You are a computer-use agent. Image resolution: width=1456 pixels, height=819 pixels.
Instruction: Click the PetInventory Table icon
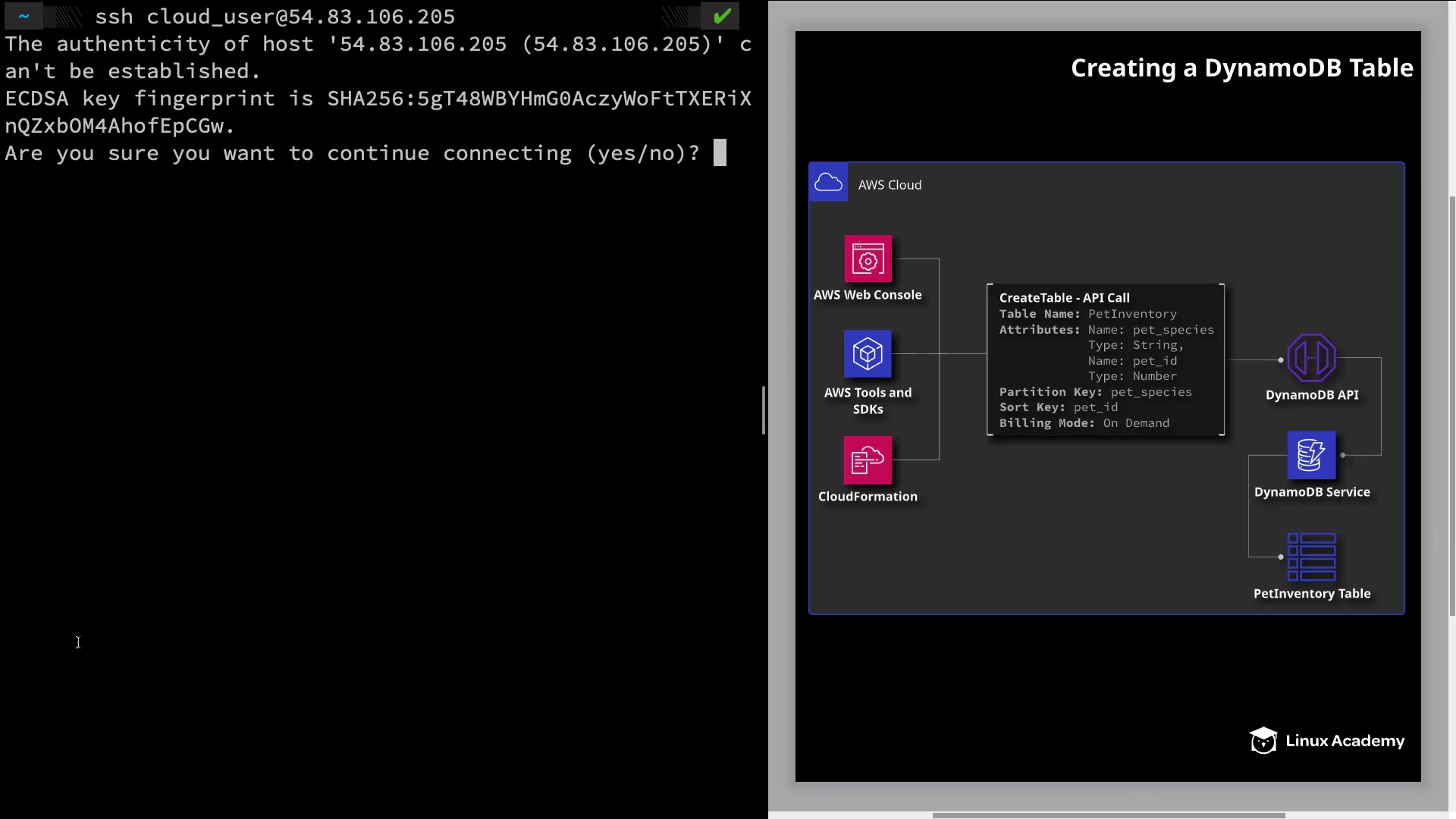click(x=1311, y=557)
